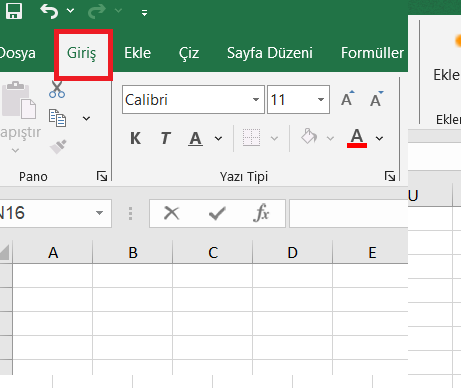Confirm entry with the checkmark icon
This screenshot has width=461, height=388.
(x=217, y=213)
